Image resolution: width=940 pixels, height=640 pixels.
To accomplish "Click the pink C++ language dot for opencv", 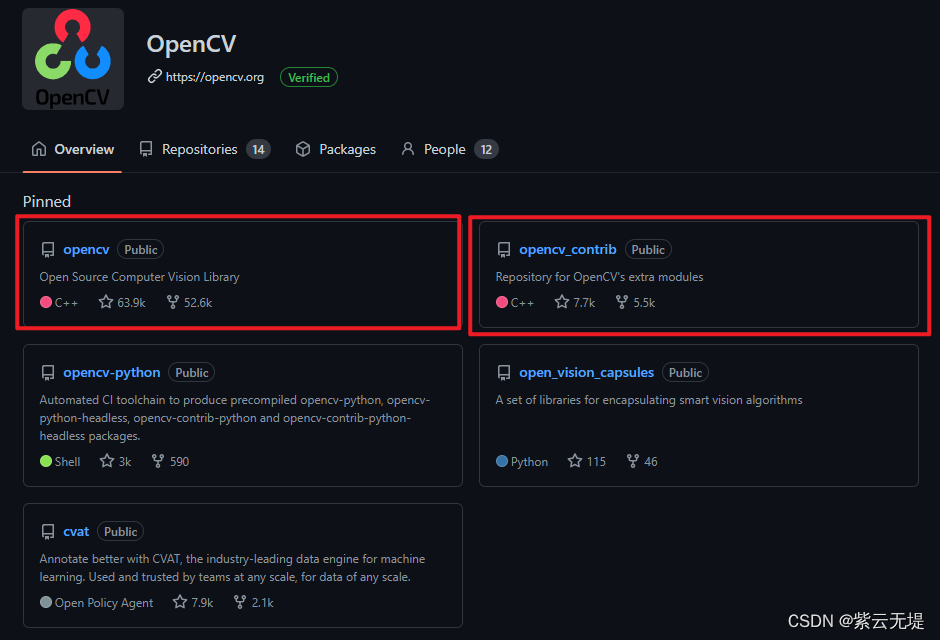I will click(46, 302).
